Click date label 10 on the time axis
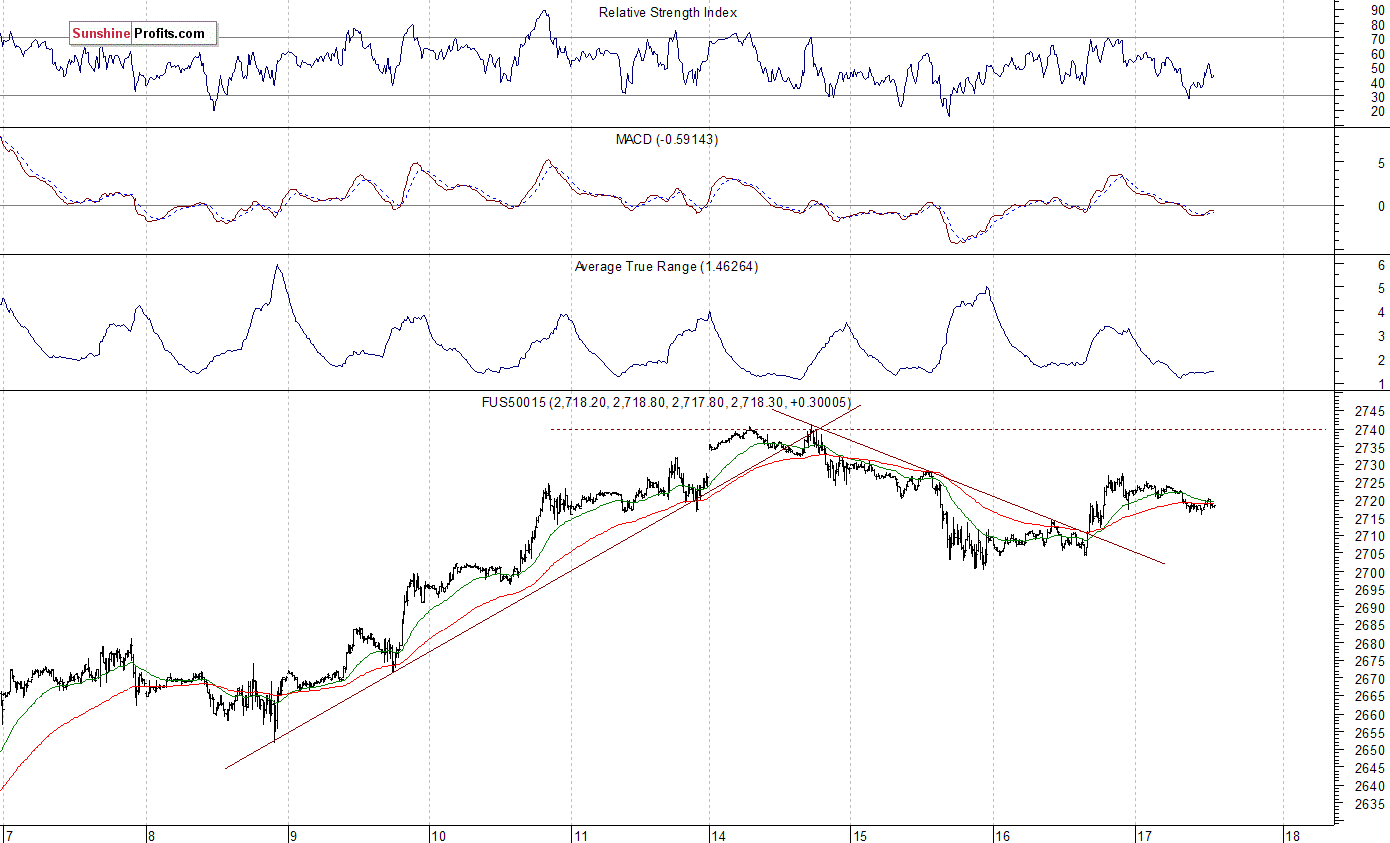 click(x=437, y=836)
